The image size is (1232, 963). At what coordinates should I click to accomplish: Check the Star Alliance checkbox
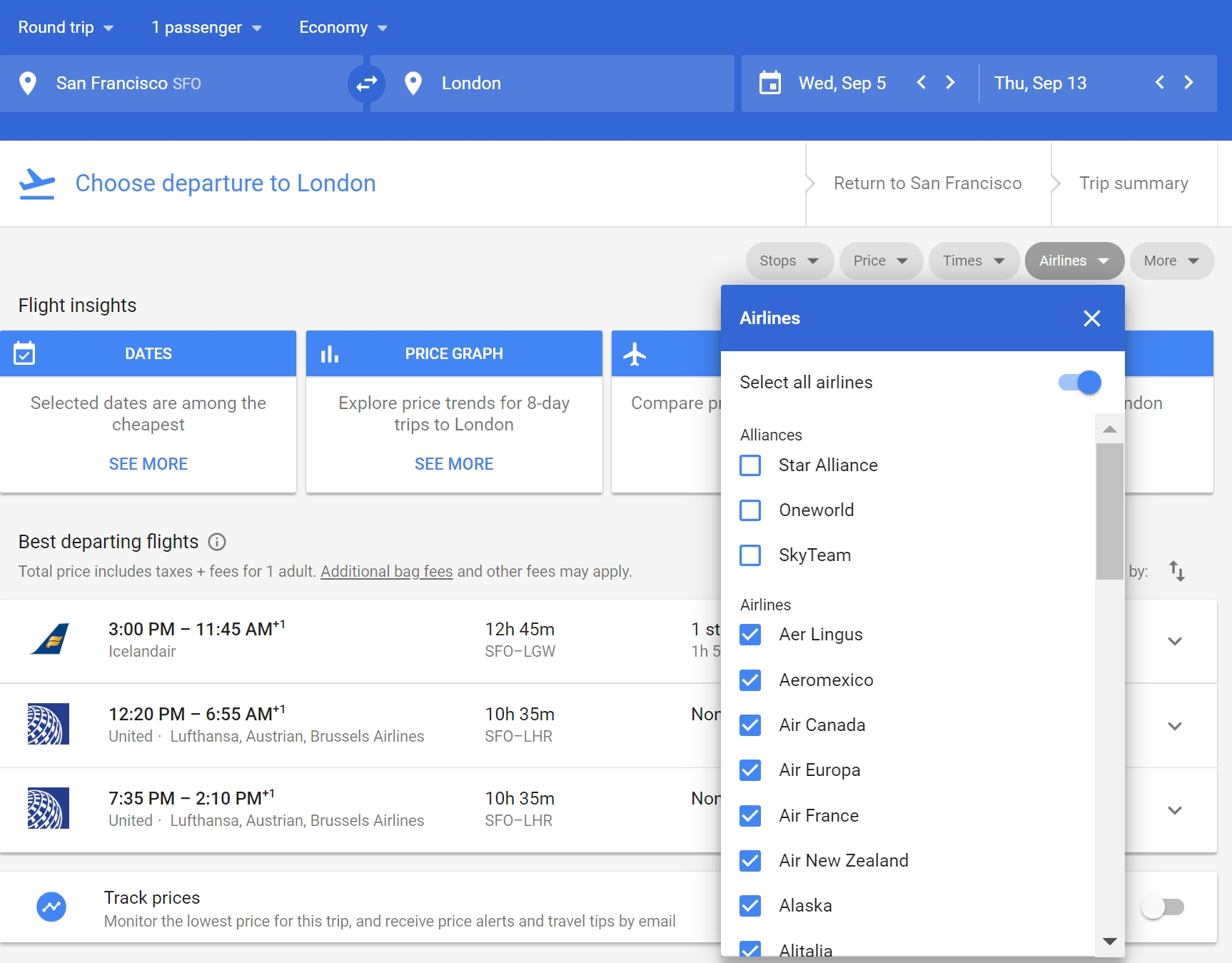[750, 465]
